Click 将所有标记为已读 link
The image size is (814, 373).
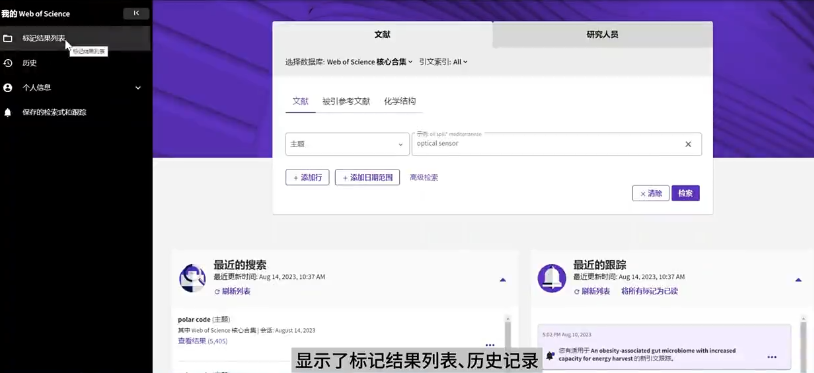[649, 292]
